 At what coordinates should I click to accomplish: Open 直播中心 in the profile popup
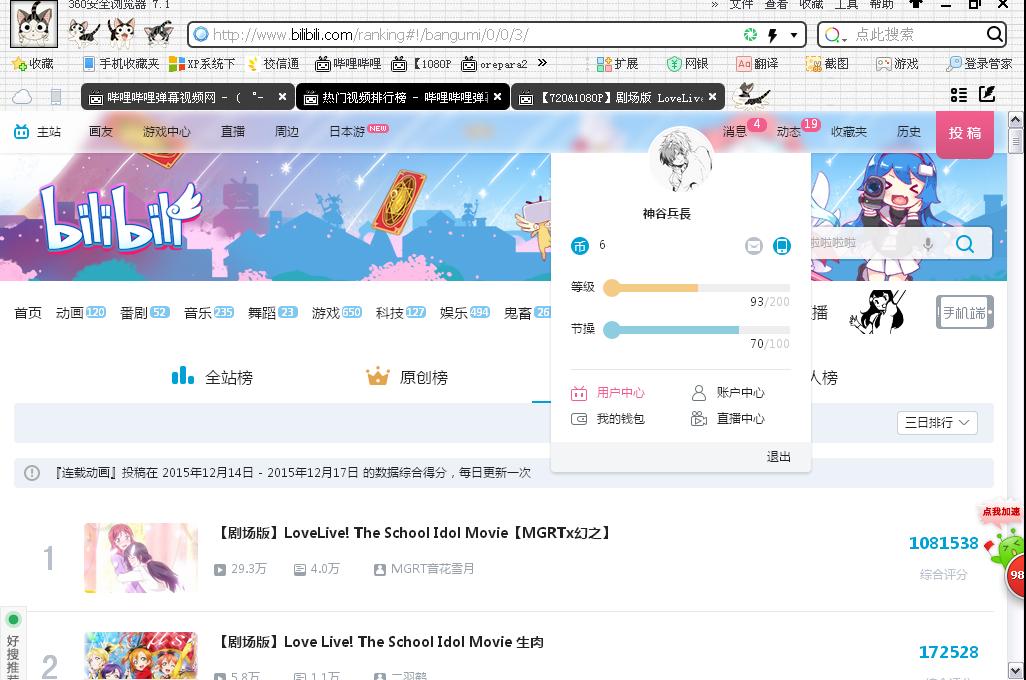[x=728, y=419]
